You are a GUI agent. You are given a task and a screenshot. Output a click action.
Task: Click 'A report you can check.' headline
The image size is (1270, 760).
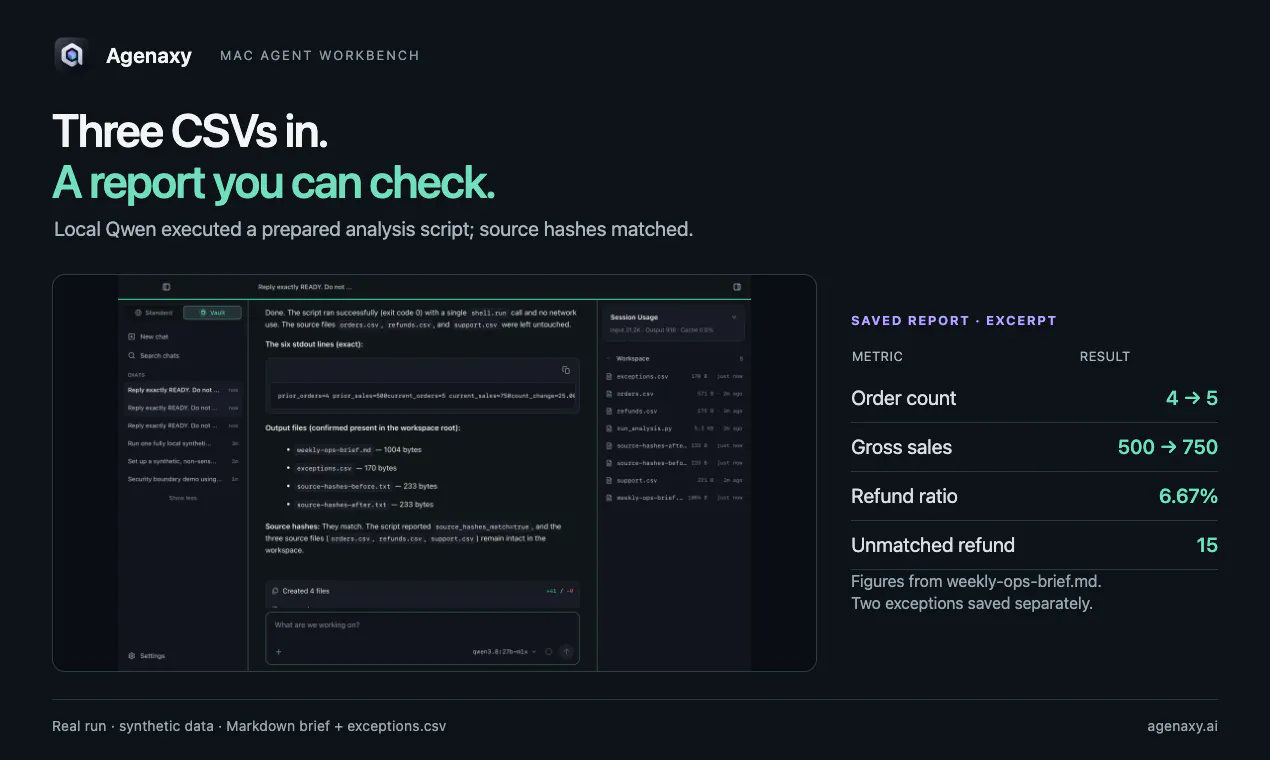pos(274,182)
